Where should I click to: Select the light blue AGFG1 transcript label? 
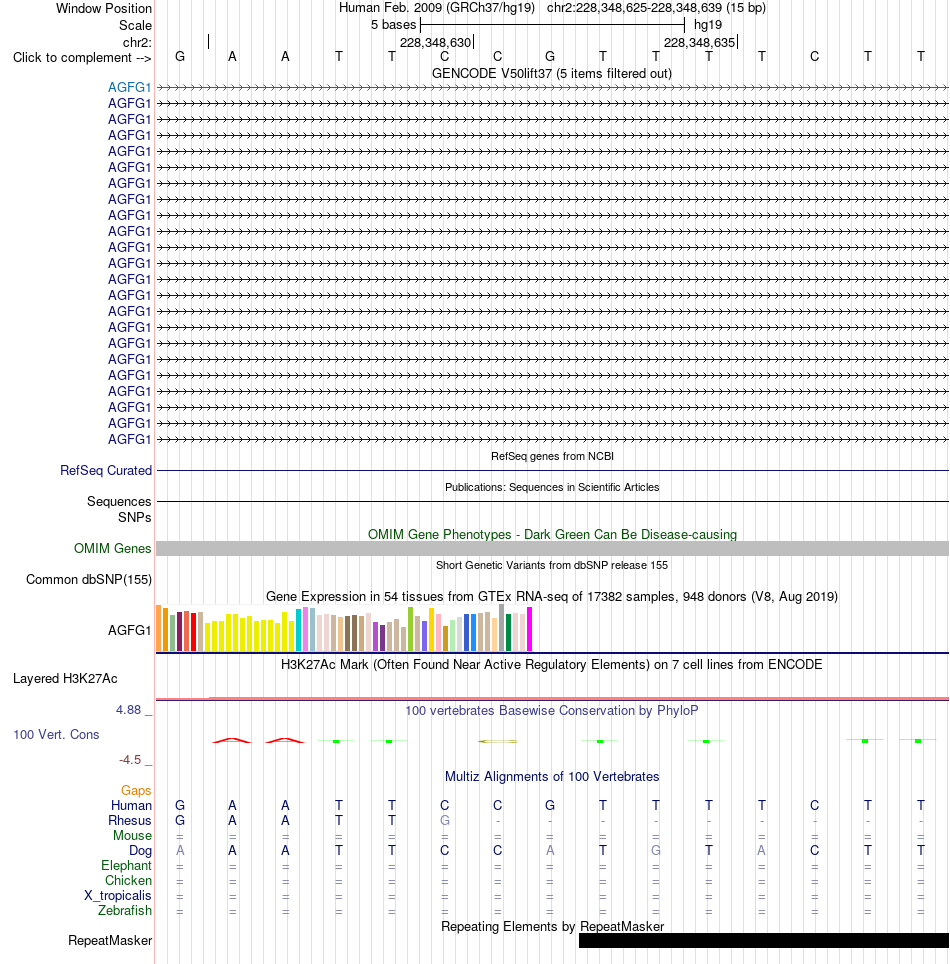tap(129, 87)
